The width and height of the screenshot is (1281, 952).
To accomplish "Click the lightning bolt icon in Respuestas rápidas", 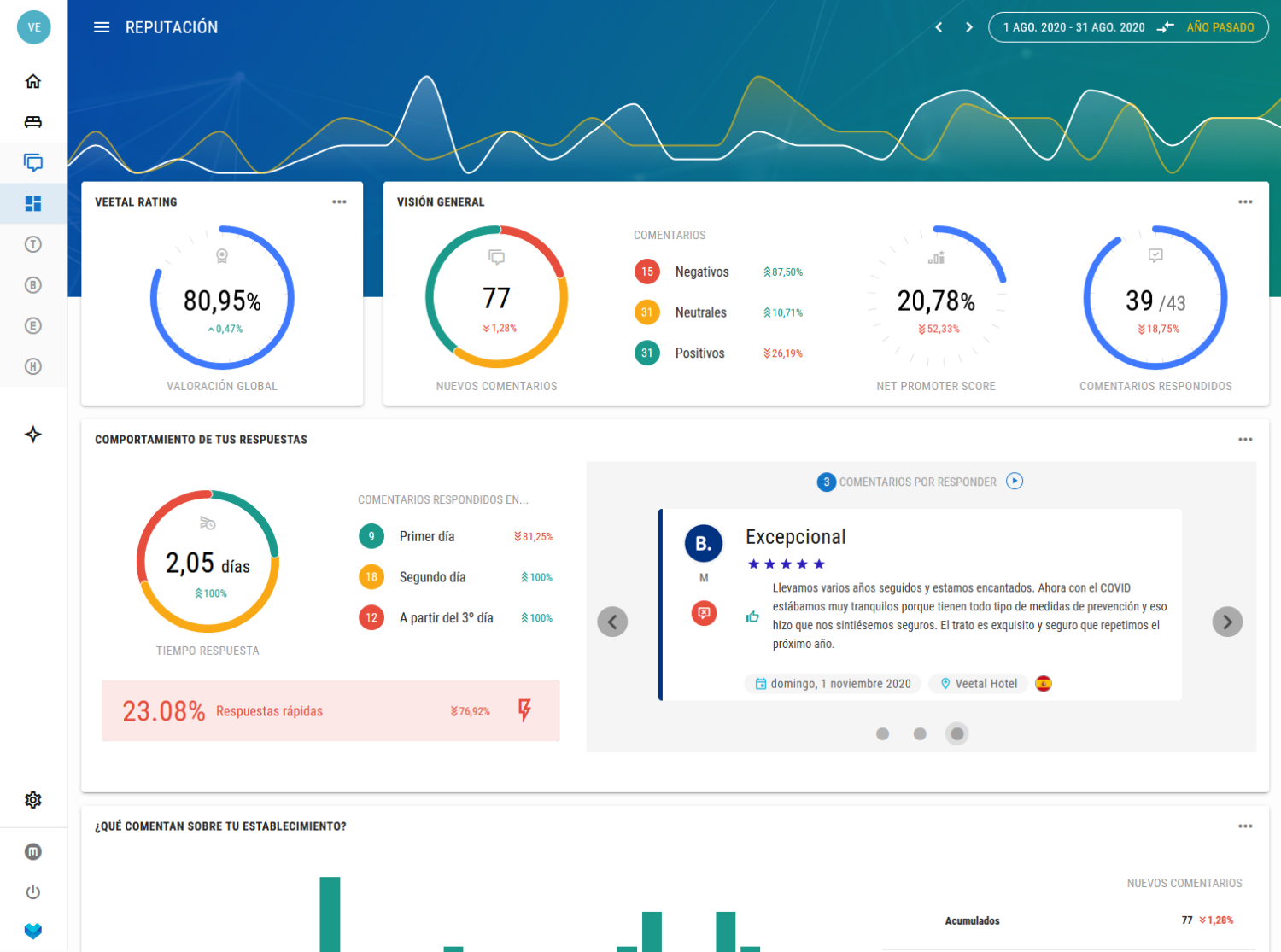I will tap(524, 710).
